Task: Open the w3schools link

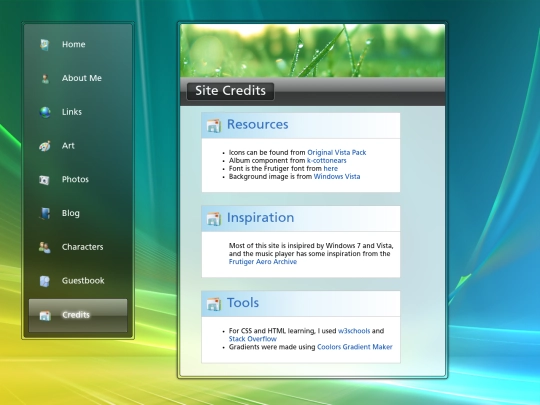Action: (354, 331)
